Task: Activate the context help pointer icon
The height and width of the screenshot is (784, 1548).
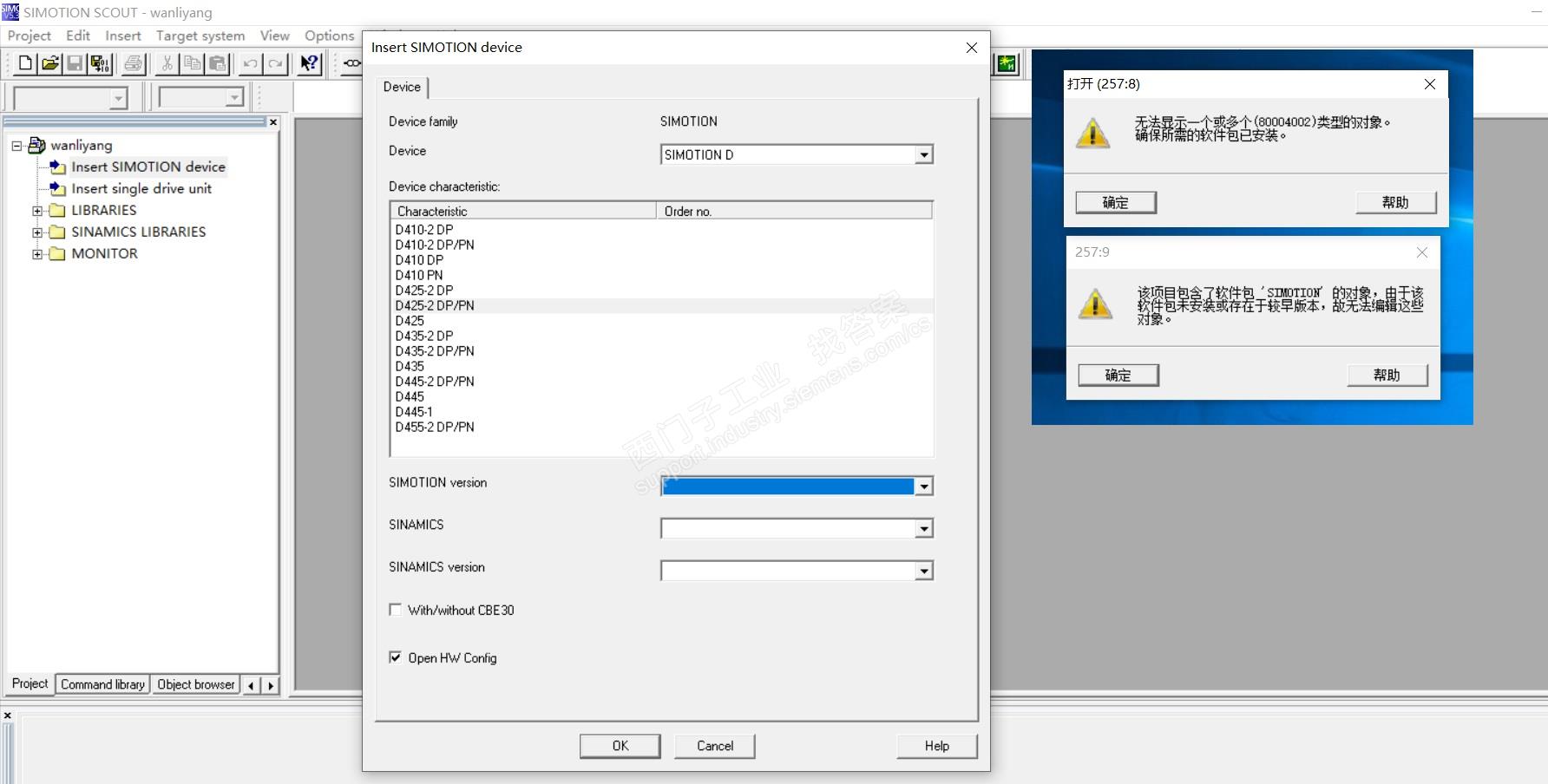Action: 309,63
